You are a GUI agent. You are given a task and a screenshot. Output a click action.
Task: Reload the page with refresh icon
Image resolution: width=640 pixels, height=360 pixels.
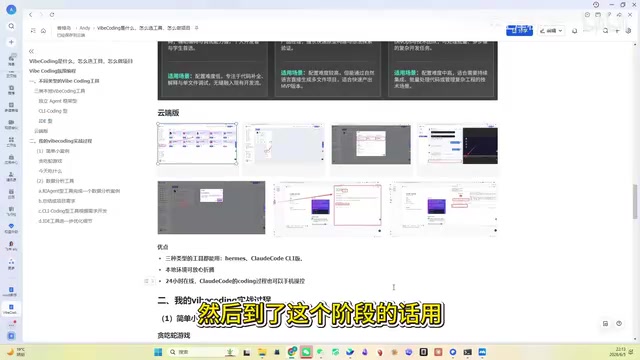(52, 15)
